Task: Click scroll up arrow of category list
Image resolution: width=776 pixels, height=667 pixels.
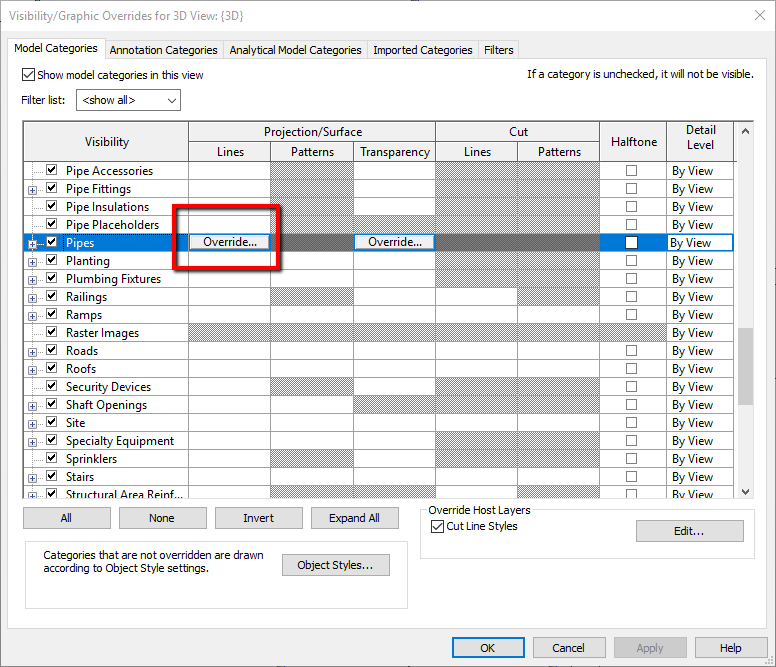Action: pyautogui.click(x=745, y=131)
